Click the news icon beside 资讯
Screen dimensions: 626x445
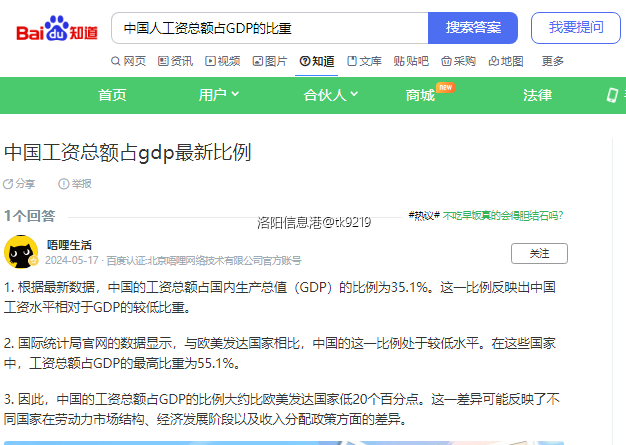point(163,61)
